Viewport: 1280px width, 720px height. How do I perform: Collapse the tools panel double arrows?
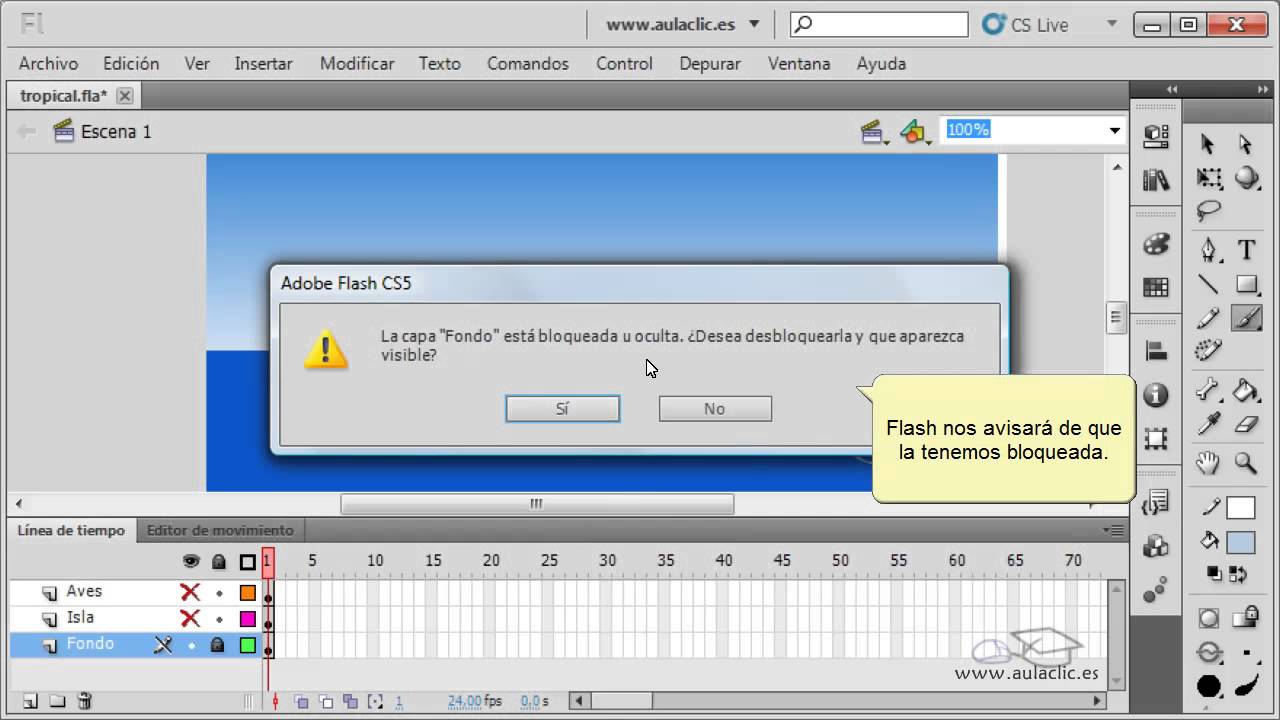coord(1263,89)
